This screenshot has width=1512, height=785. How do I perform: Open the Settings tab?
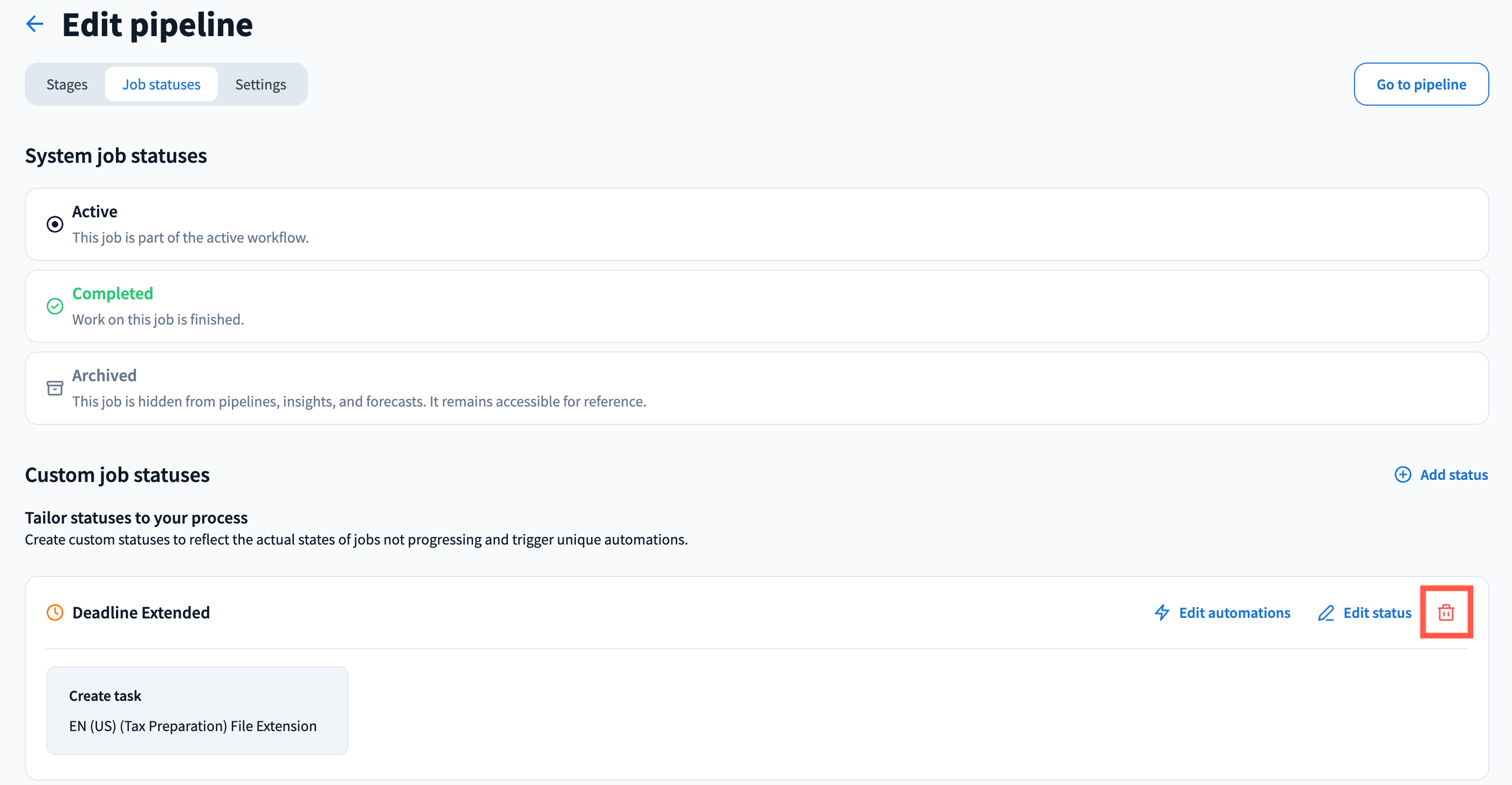pyautogui.click(x=260, y=85)
